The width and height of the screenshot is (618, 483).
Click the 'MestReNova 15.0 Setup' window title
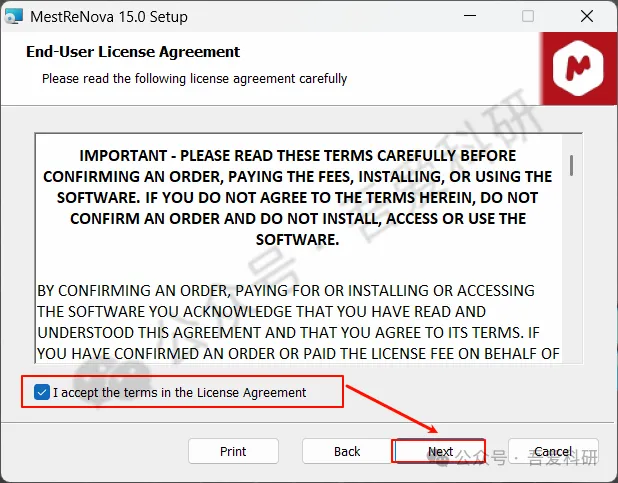tap(109, 17)
